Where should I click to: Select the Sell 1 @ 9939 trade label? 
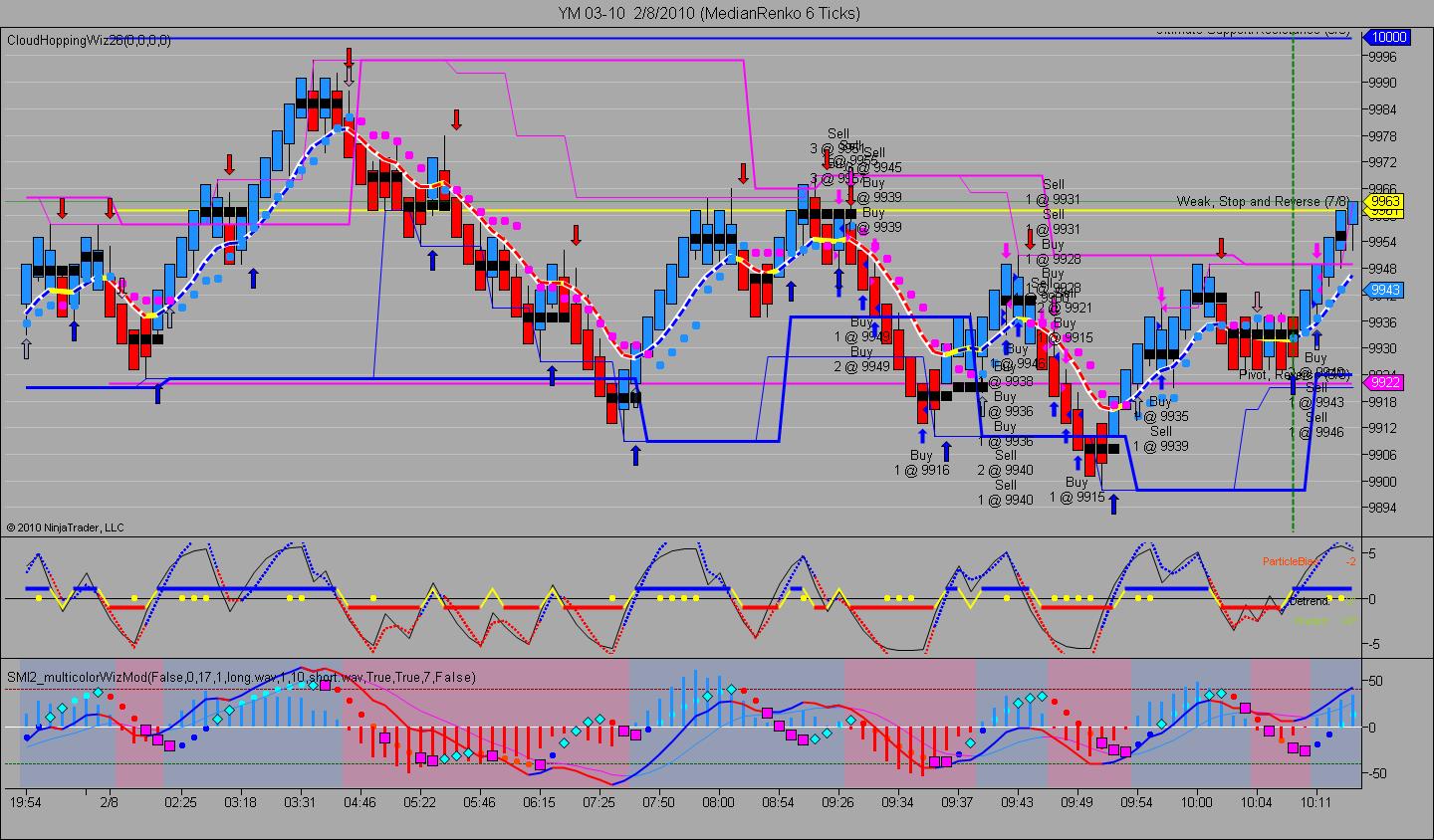[1161, 439]
